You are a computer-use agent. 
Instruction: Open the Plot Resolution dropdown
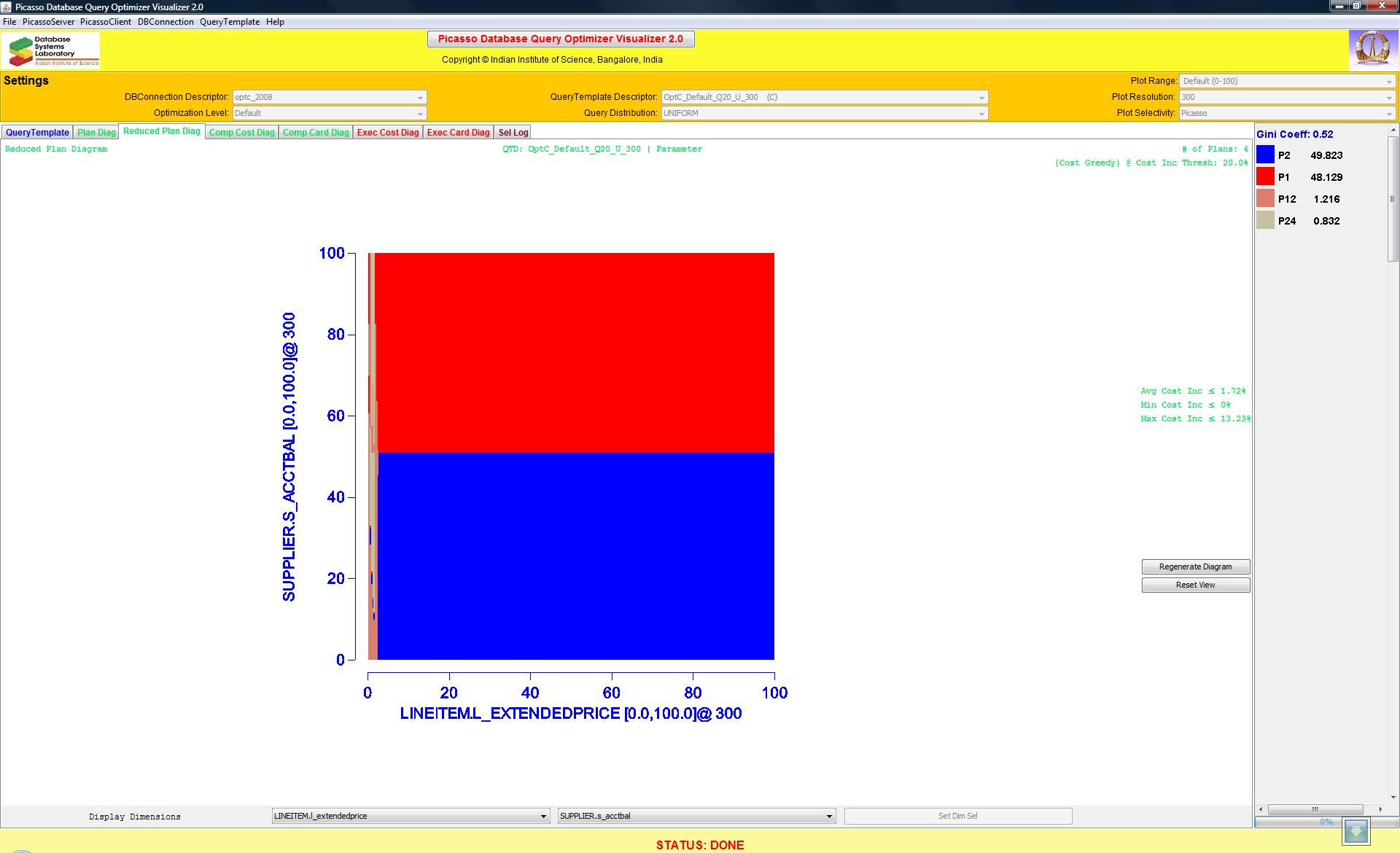pyautogui.click(x=1287, y=97)
